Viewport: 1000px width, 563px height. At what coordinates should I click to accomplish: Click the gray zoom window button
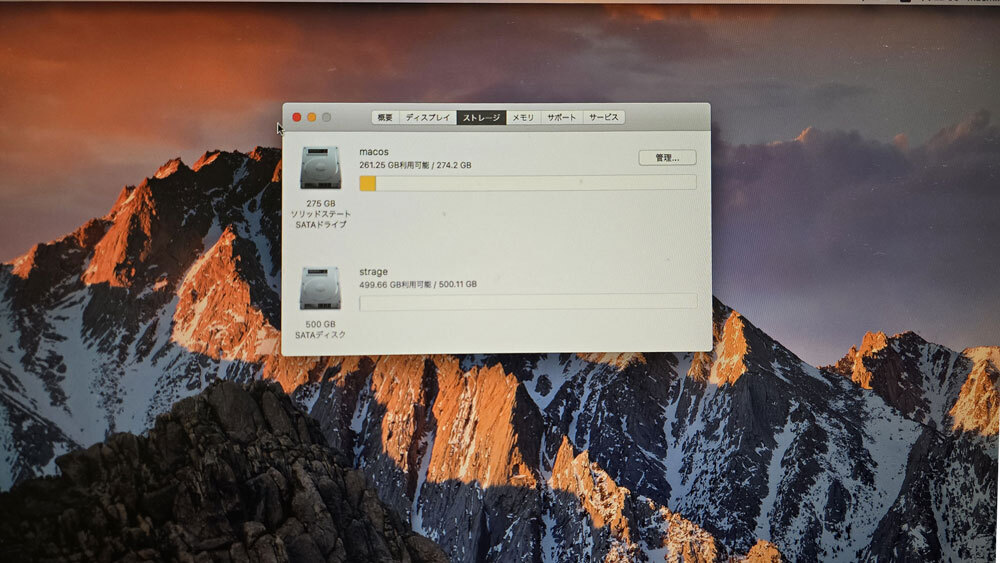pyautogui.click(x=327, y=117)
